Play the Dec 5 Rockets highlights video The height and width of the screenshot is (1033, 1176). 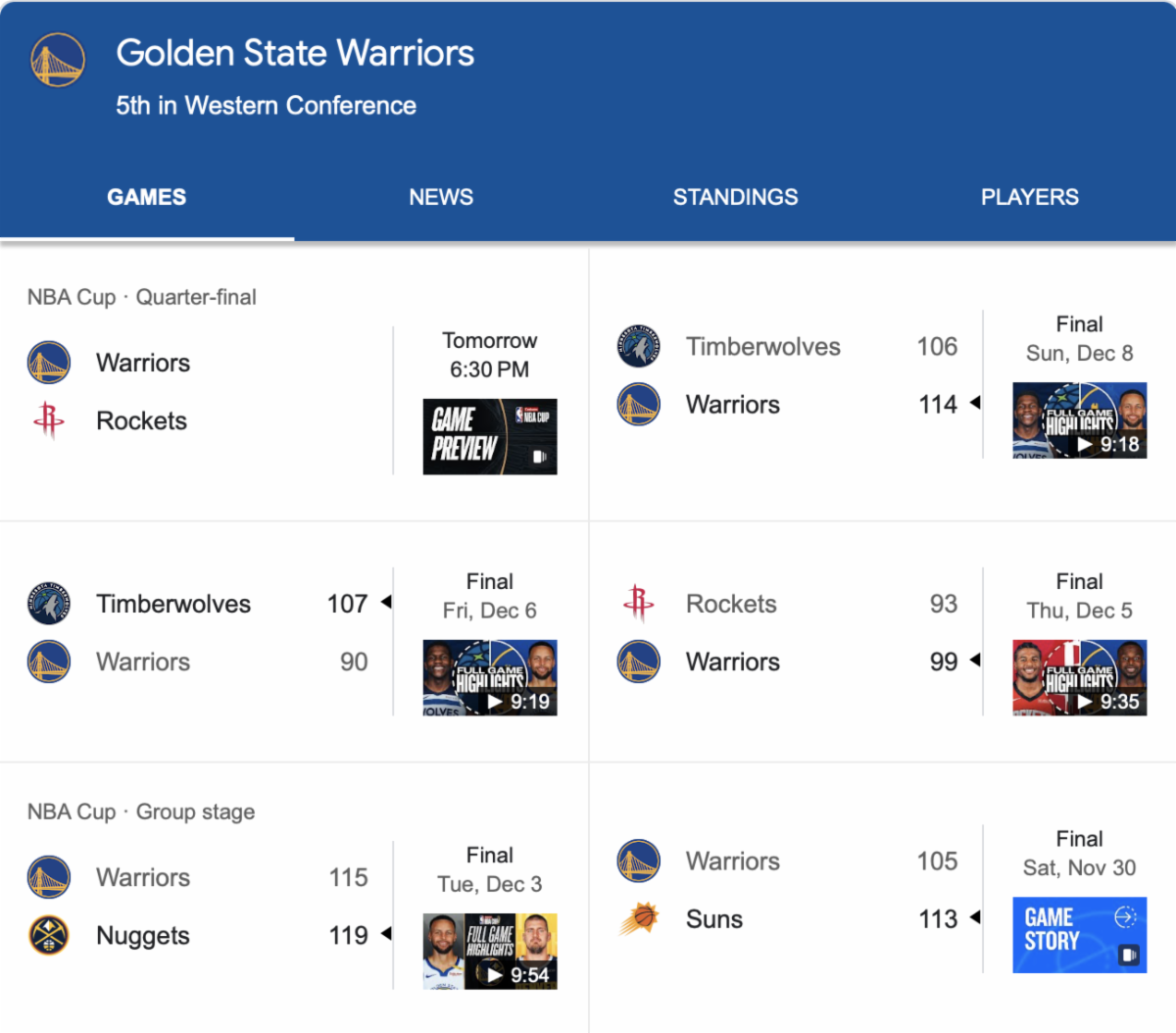pyautogui.click(x=1079, y=677)
